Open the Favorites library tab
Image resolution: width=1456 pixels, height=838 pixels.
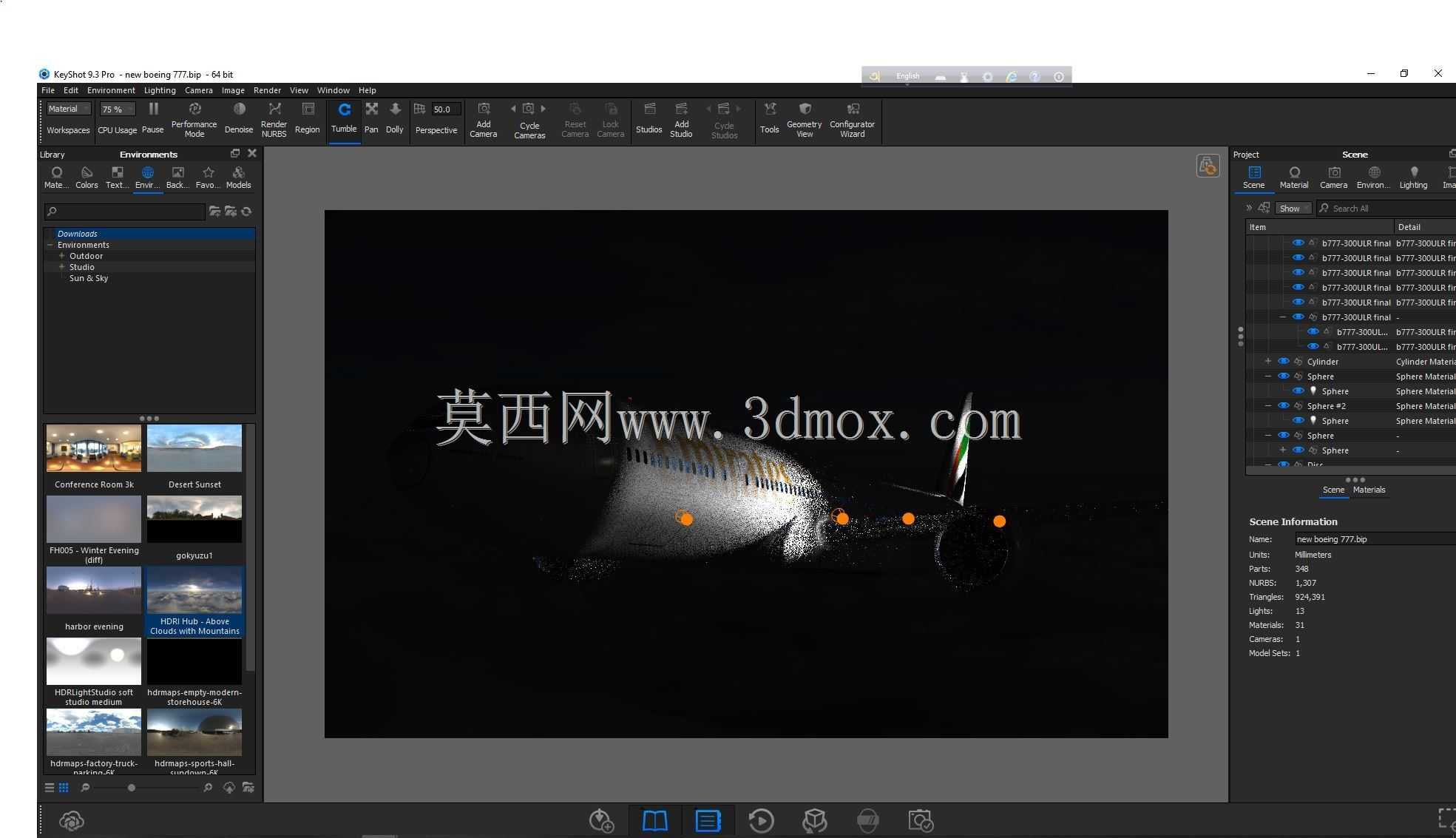tap(208, 178)
